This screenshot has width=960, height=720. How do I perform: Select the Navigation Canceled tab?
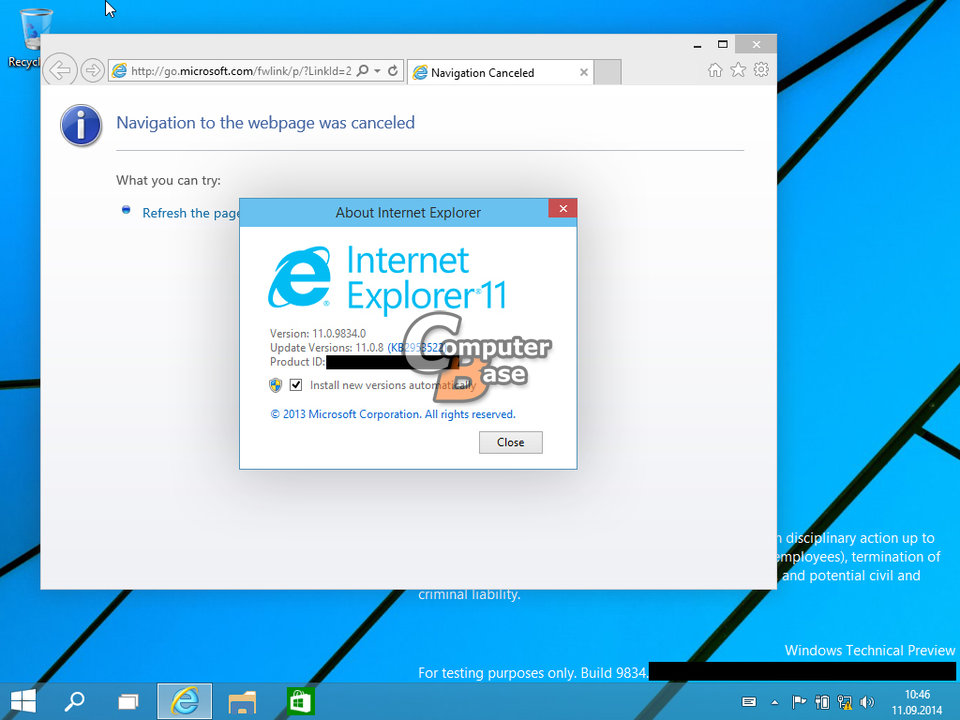[490, 72]
